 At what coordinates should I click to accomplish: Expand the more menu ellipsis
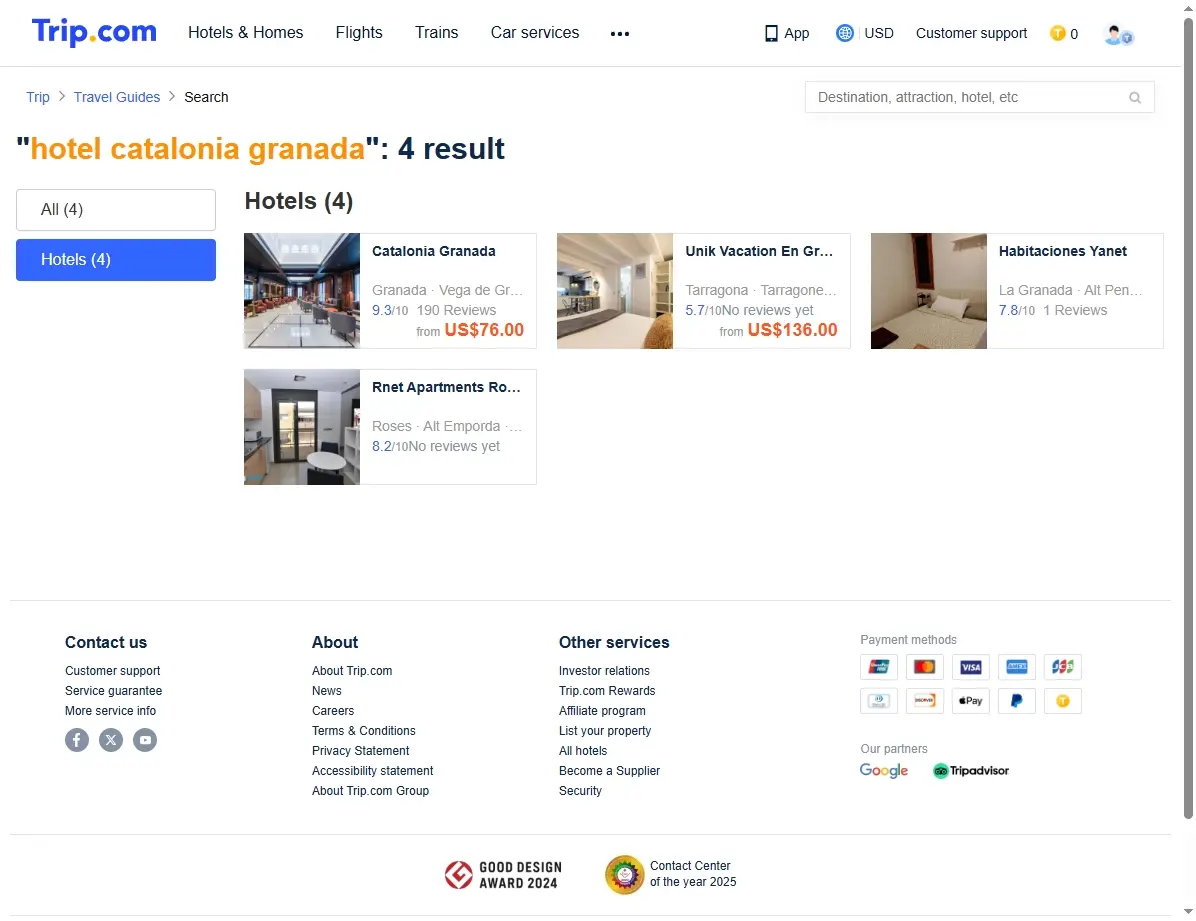click(620, 34)
